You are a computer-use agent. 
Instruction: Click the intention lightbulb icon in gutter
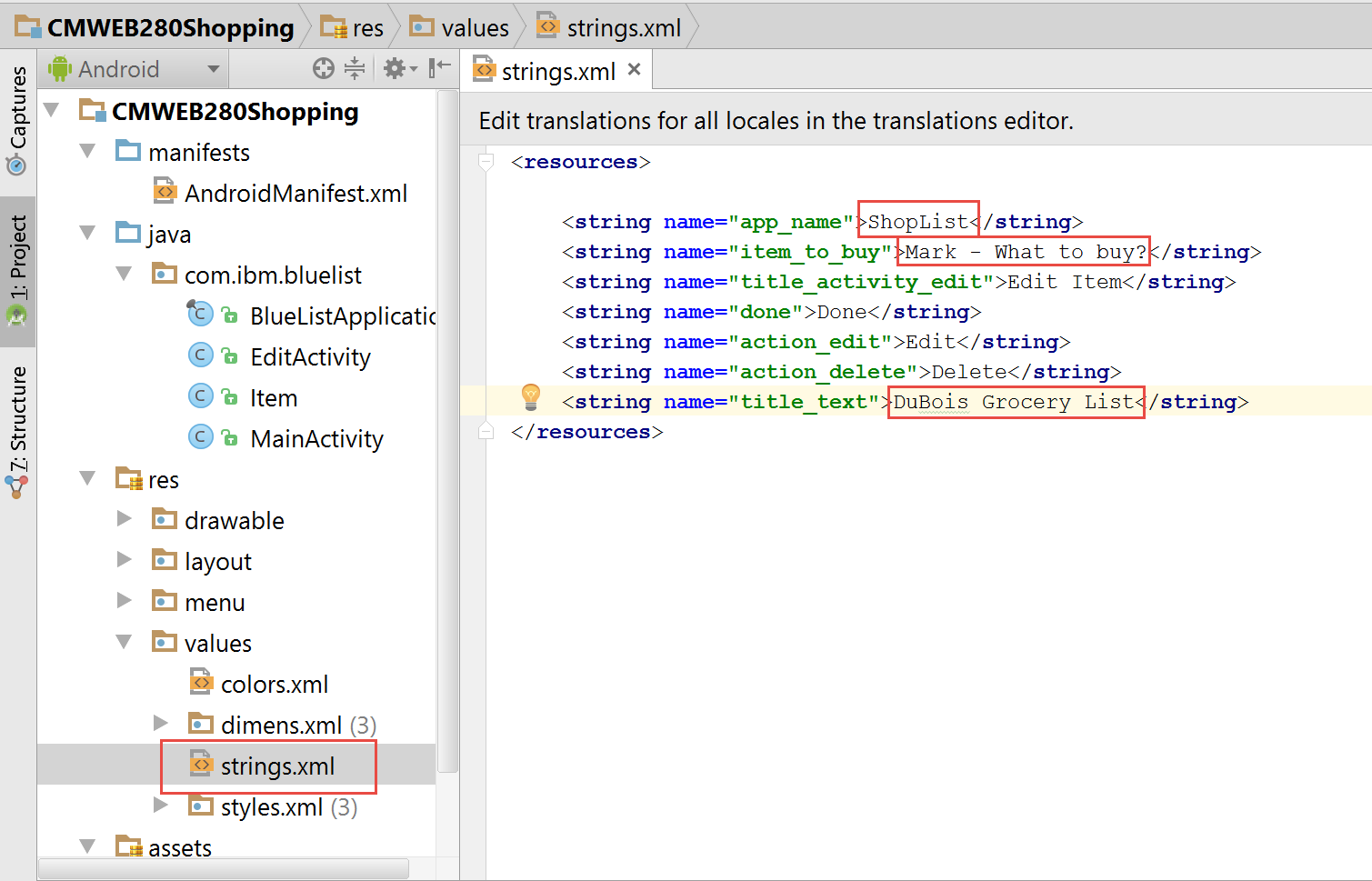(531, 397)
